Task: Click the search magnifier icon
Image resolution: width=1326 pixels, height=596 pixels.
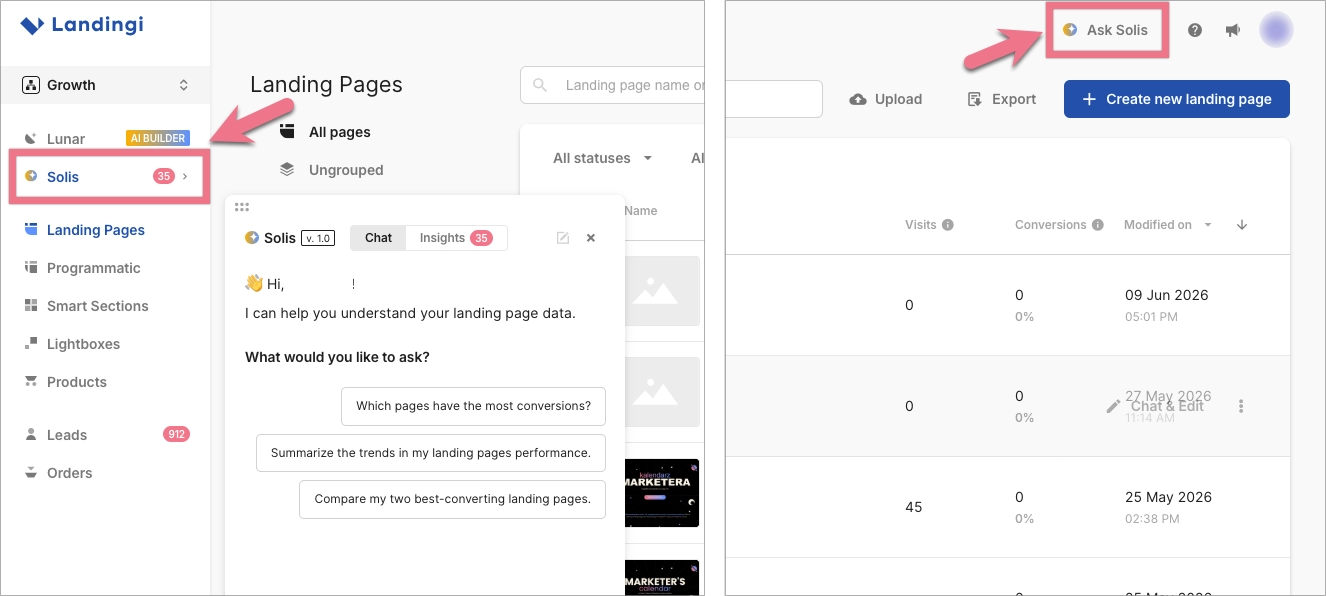Action: 540,85
